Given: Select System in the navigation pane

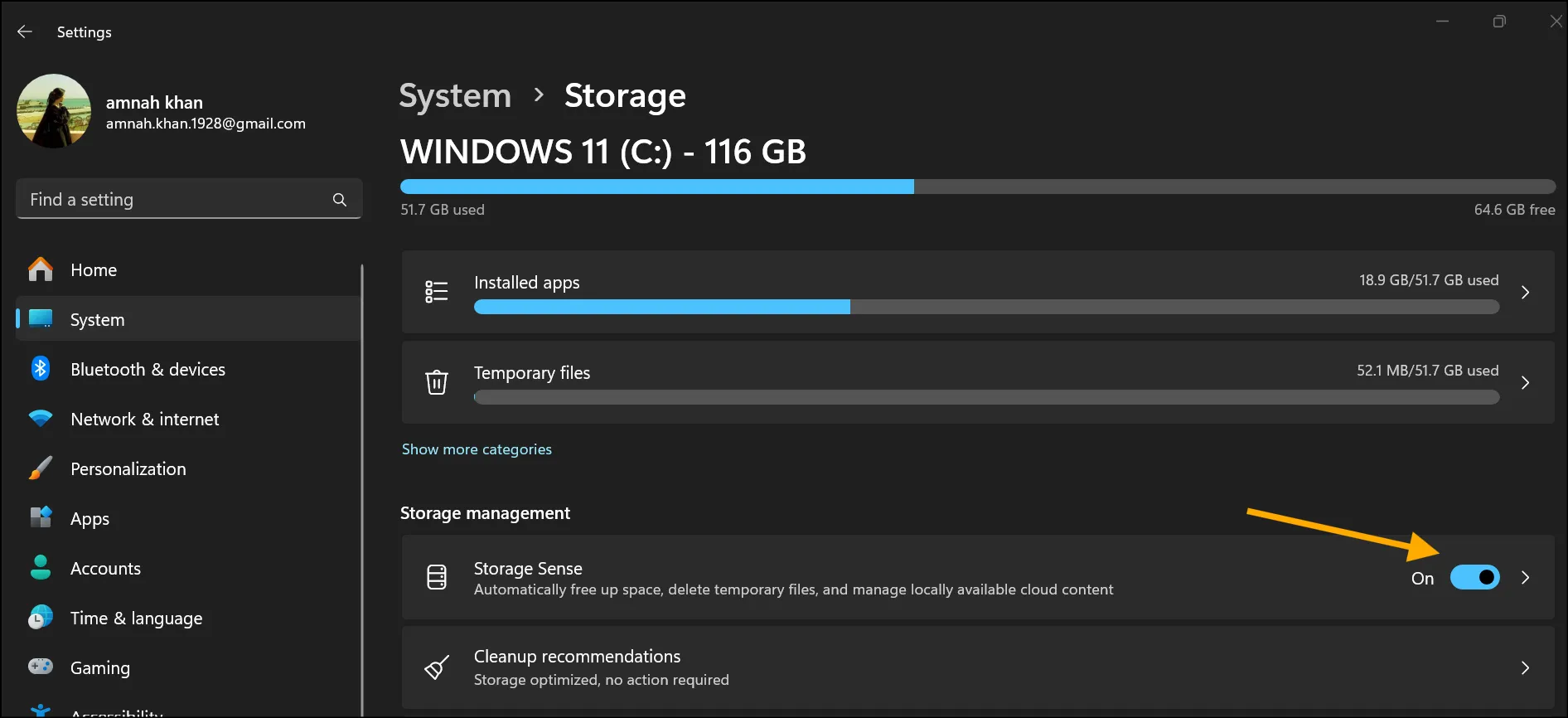Looking at the screenshot, I should (x=97, y=319).
